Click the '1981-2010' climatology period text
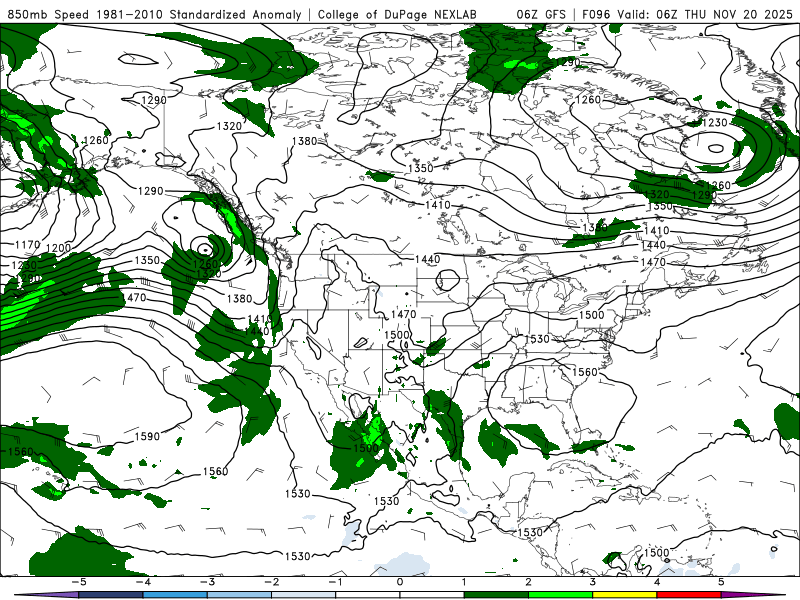 (x=129, y=14)
